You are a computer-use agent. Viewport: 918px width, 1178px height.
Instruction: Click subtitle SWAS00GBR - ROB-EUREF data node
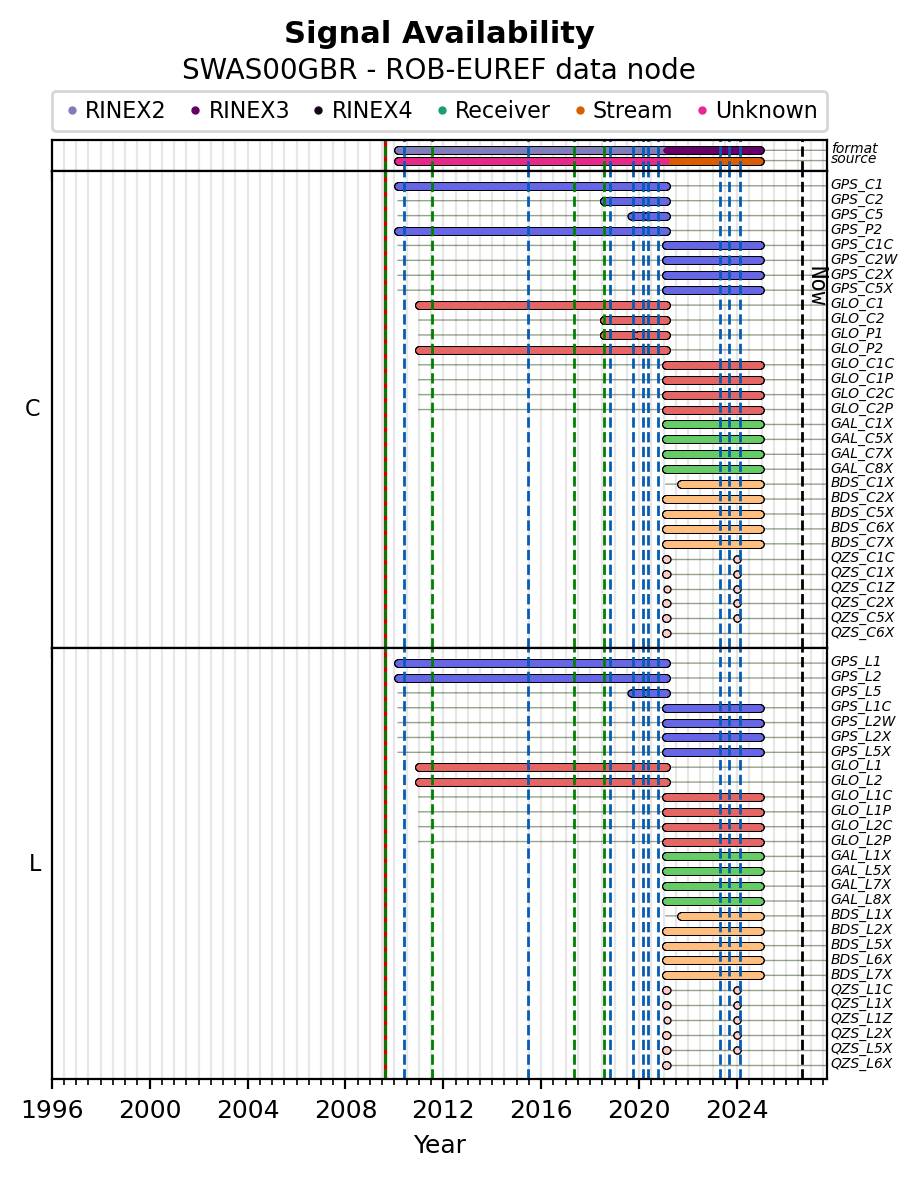439,69
